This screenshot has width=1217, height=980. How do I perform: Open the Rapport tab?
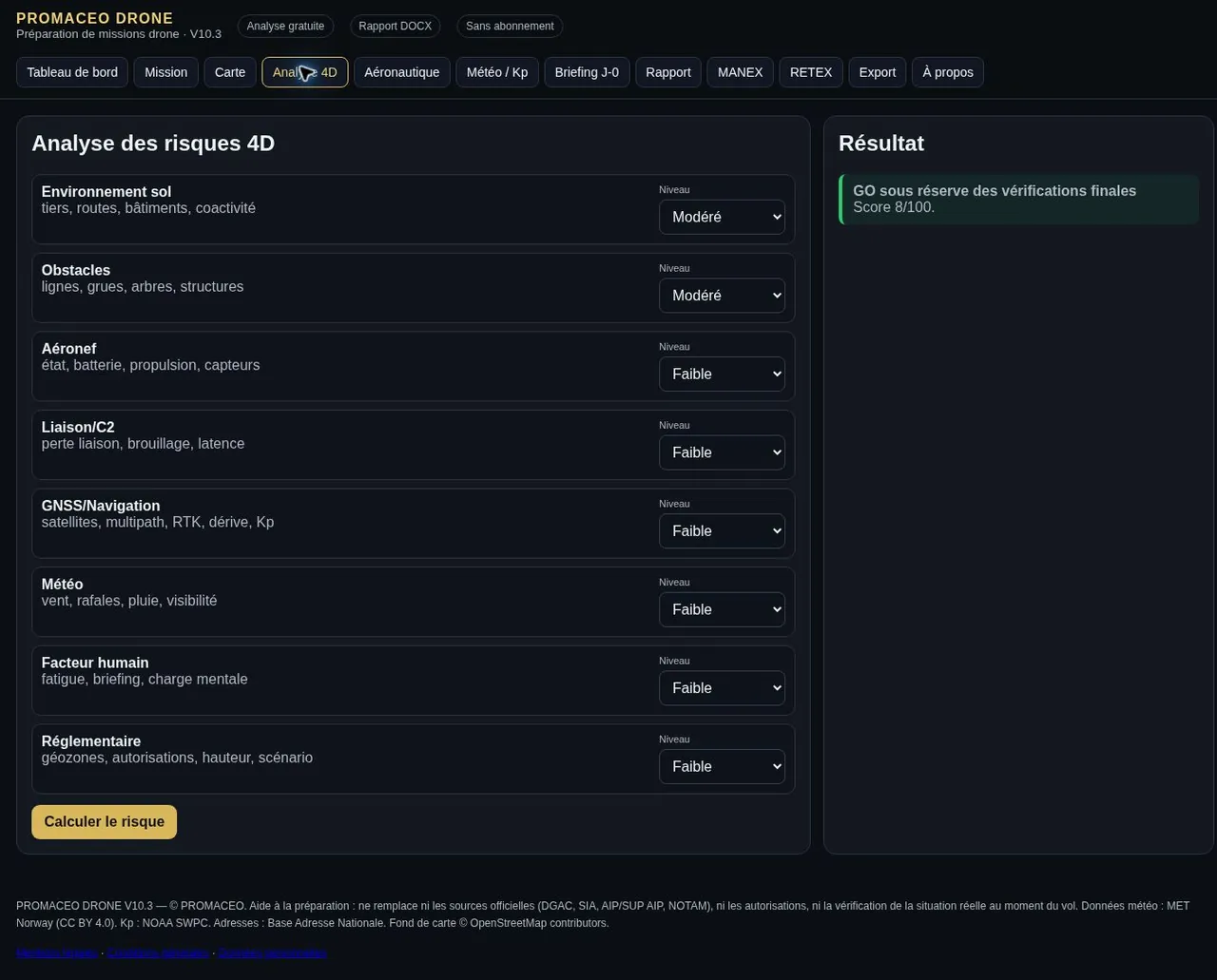click(668, 72)
